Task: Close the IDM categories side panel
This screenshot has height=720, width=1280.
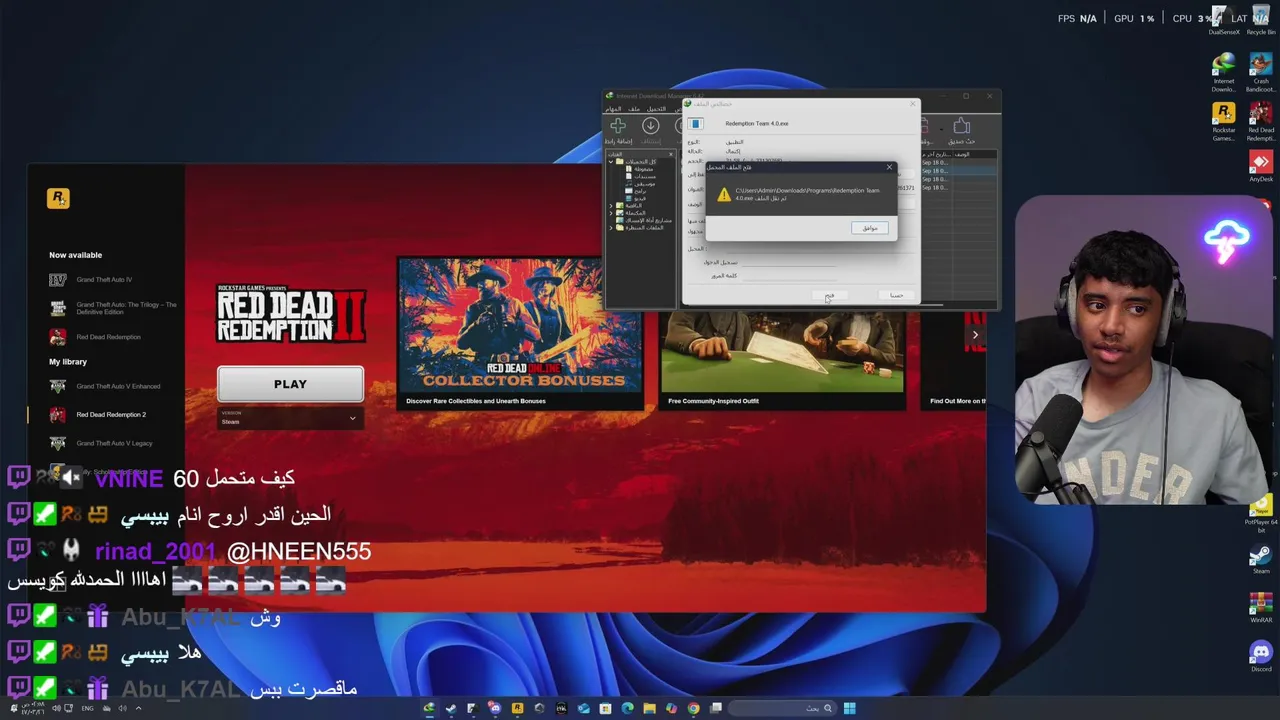Action: (671, 154)
